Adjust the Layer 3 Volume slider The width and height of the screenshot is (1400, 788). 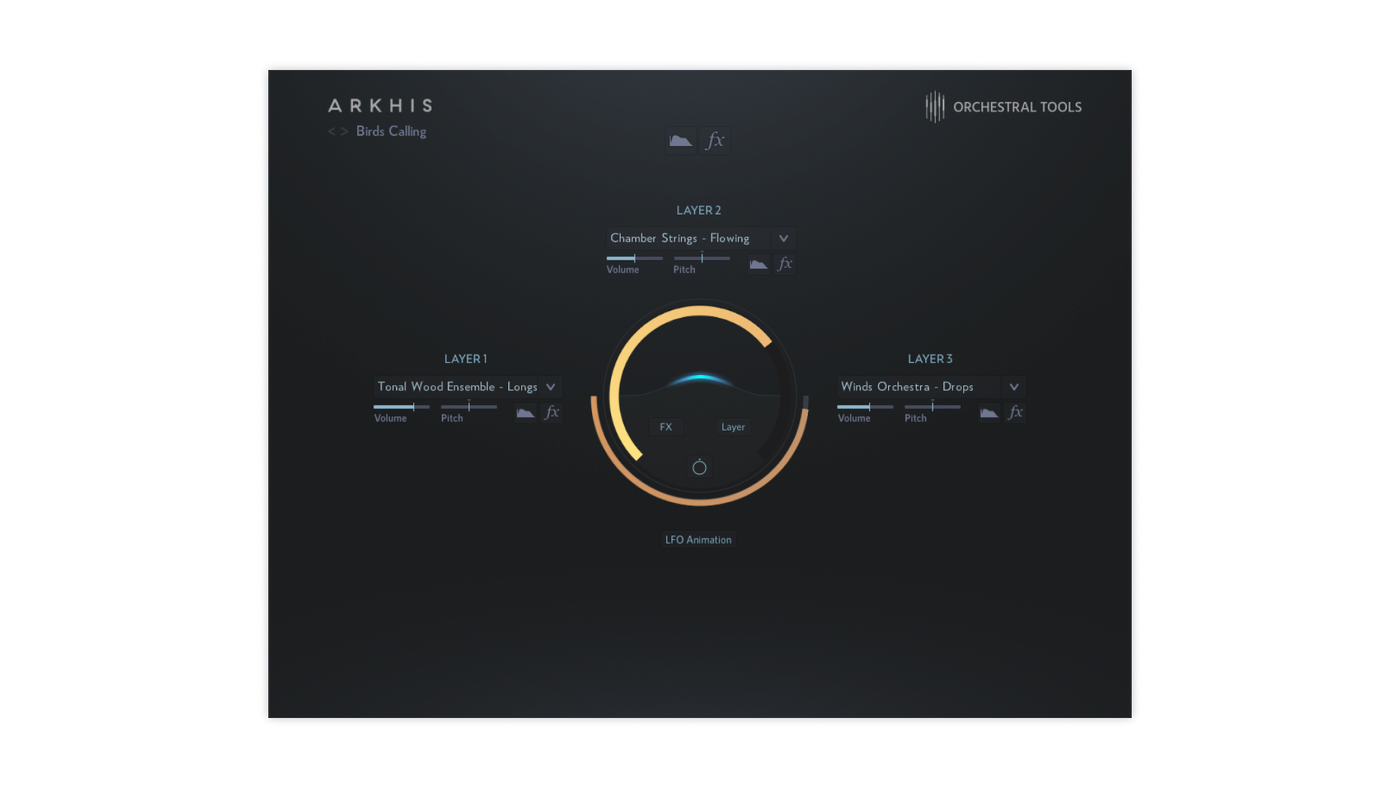click(865, 407)
